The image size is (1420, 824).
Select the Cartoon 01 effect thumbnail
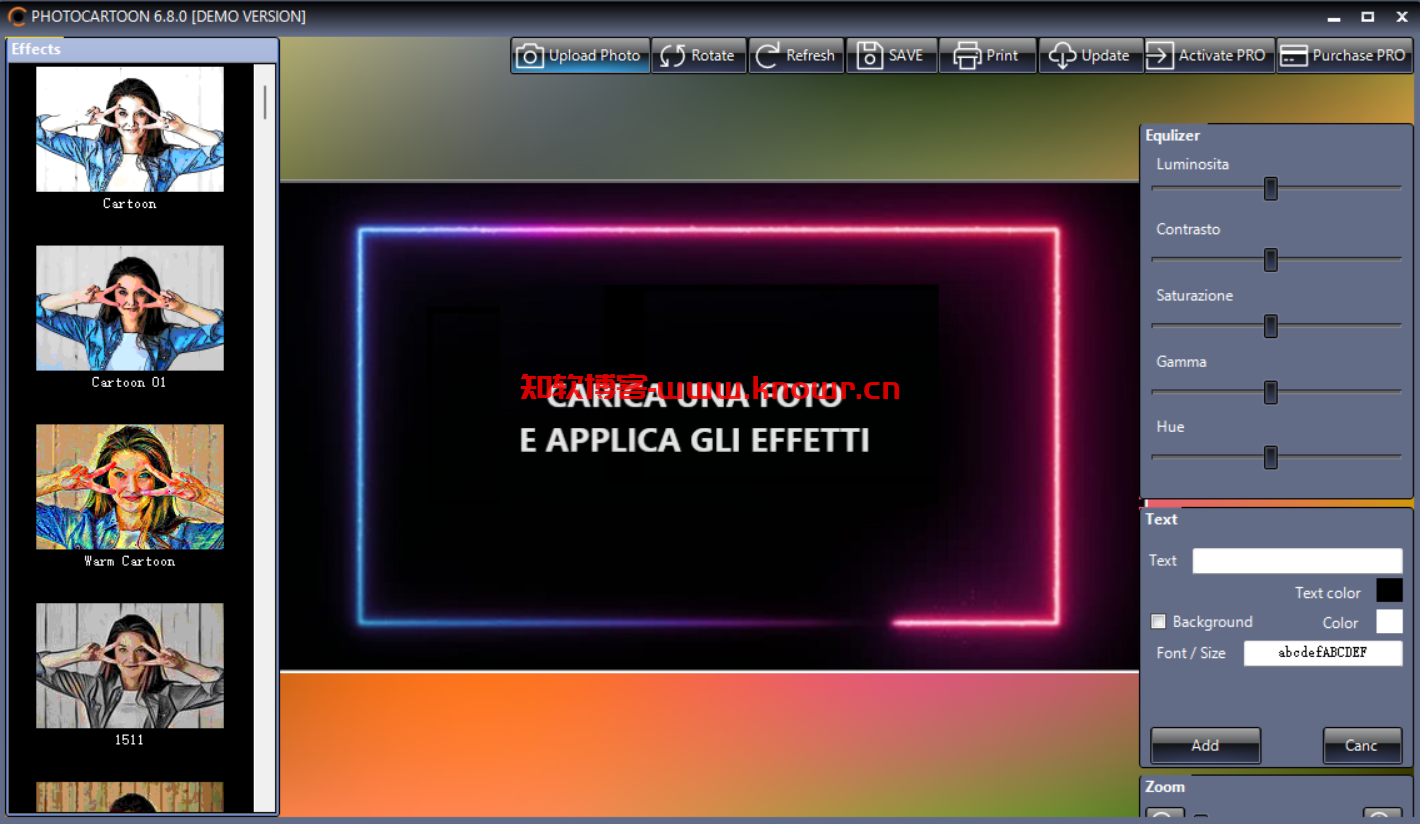tap(130, 308)
